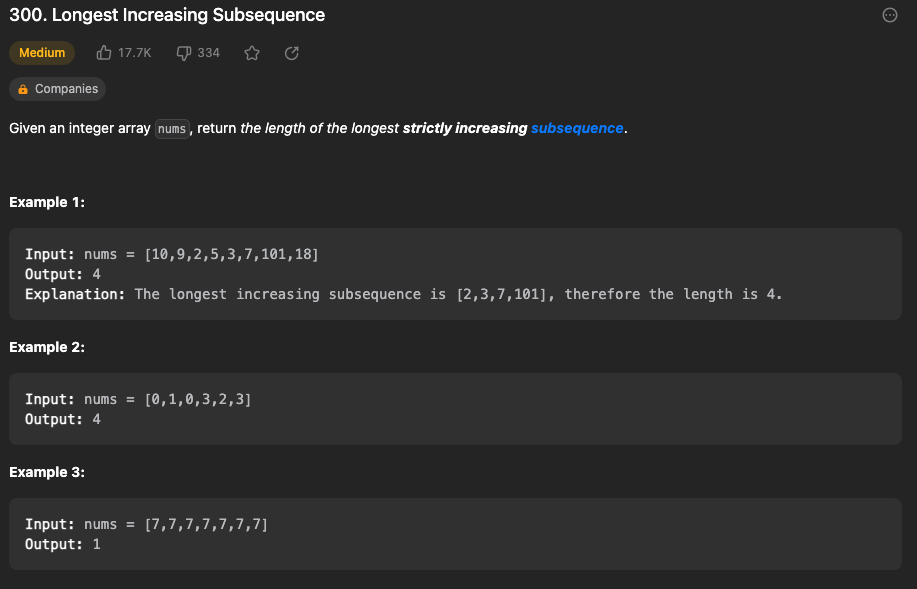Click the lock icon beside Companies
917x589 pixels.
click(x=23, y=89)
